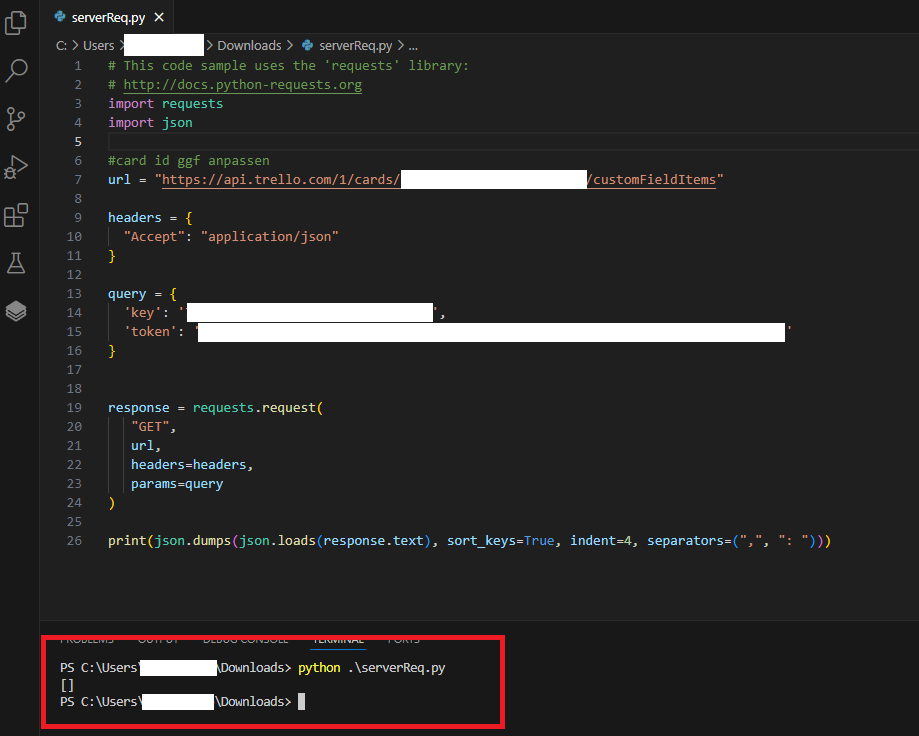Click line number 1 in the gutter
This screenshot has width=919, height=736.
coord(78,66)
